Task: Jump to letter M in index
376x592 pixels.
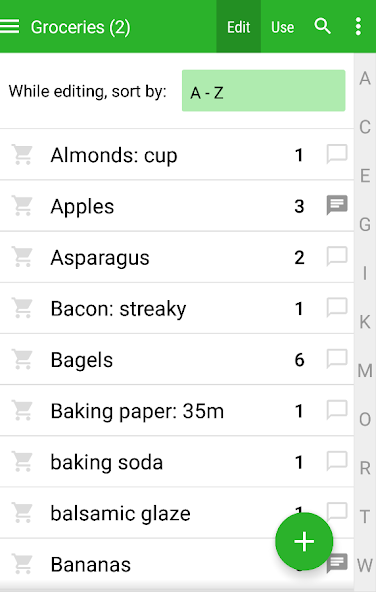Action: (365, 370)
